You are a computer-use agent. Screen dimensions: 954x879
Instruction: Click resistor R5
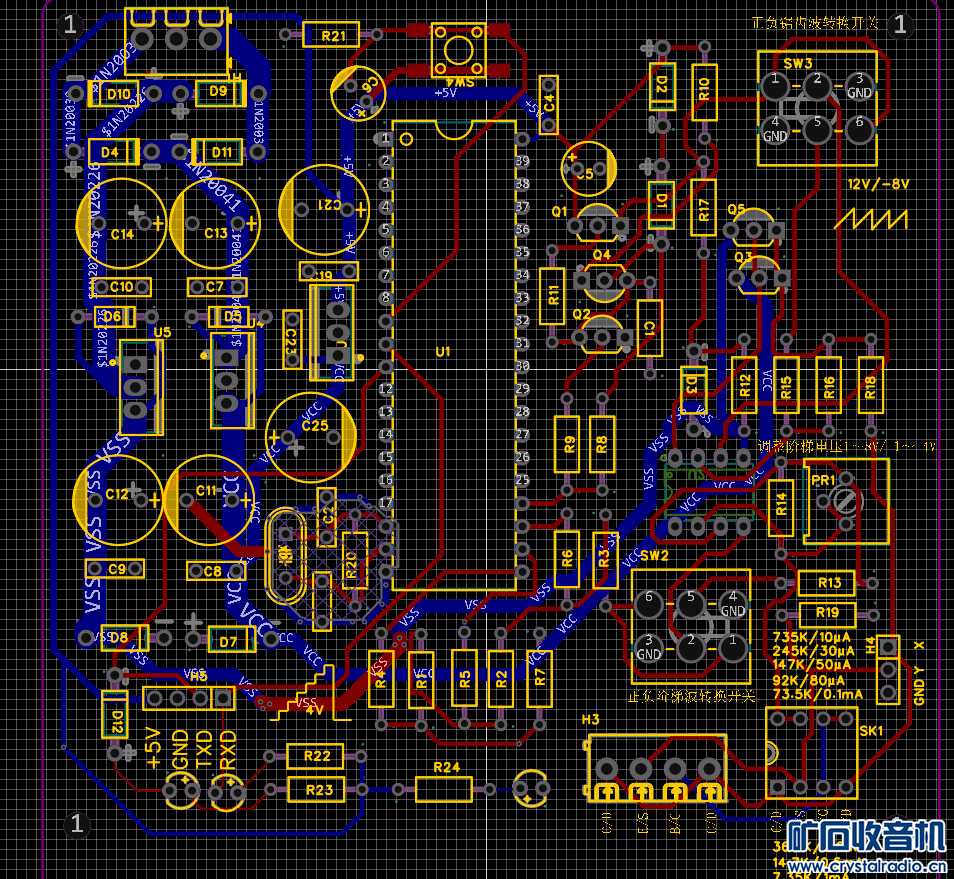point(464,679)
